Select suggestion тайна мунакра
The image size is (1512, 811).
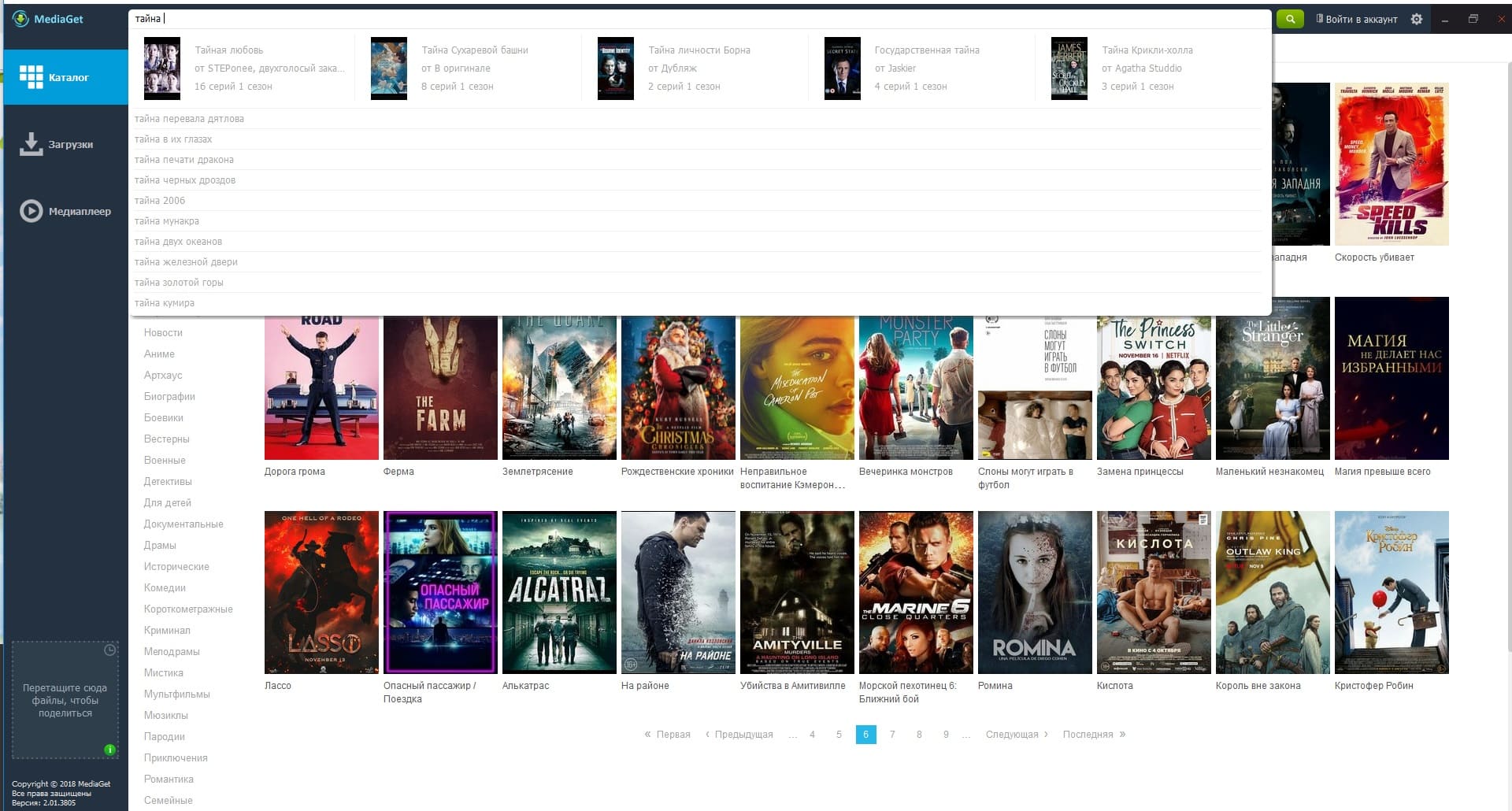coord(699,221)
